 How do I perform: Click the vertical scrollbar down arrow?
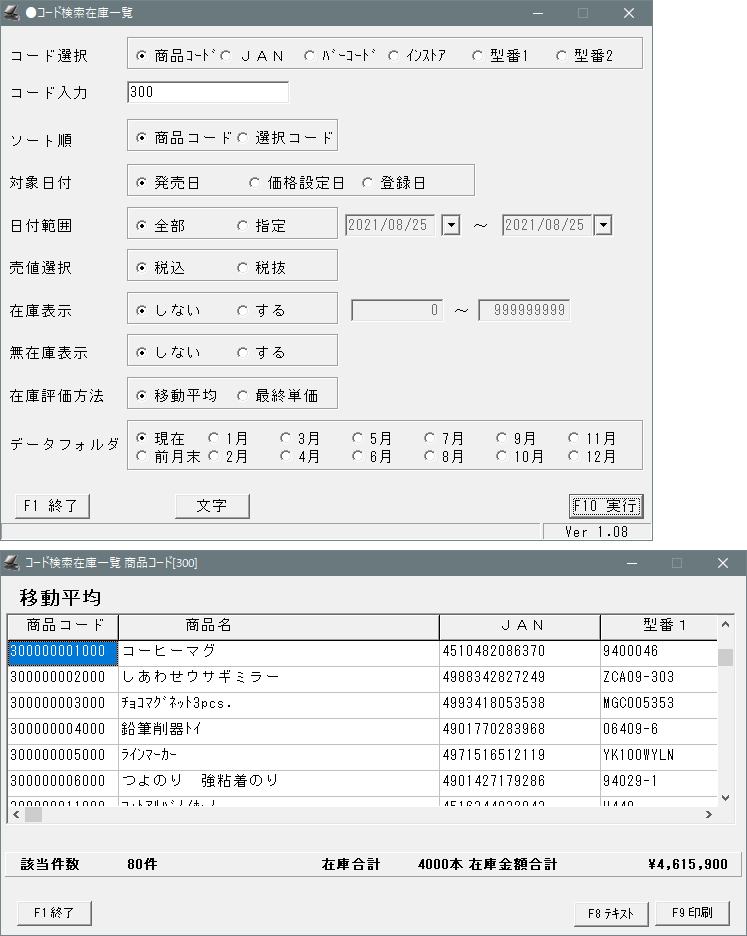pos(726,797)
